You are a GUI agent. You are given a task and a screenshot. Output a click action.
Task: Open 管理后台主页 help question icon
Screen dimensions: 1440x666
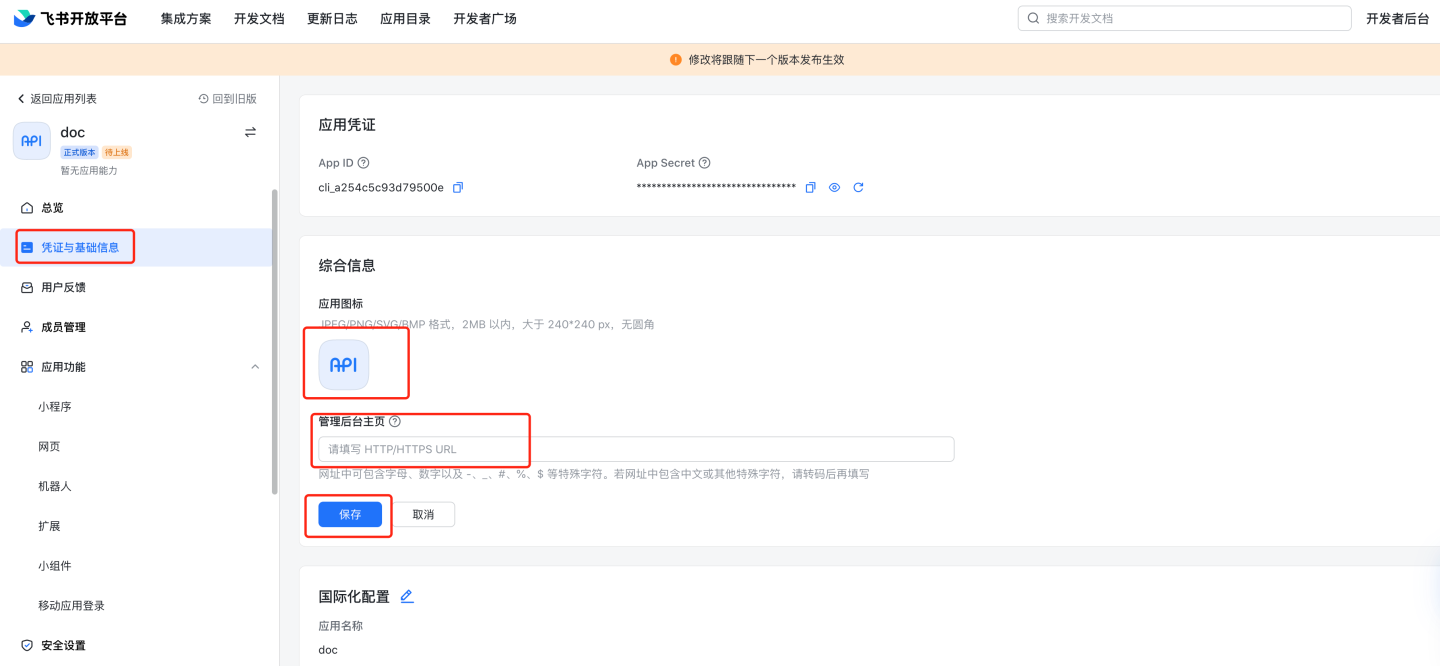click(x=395, y=421)
